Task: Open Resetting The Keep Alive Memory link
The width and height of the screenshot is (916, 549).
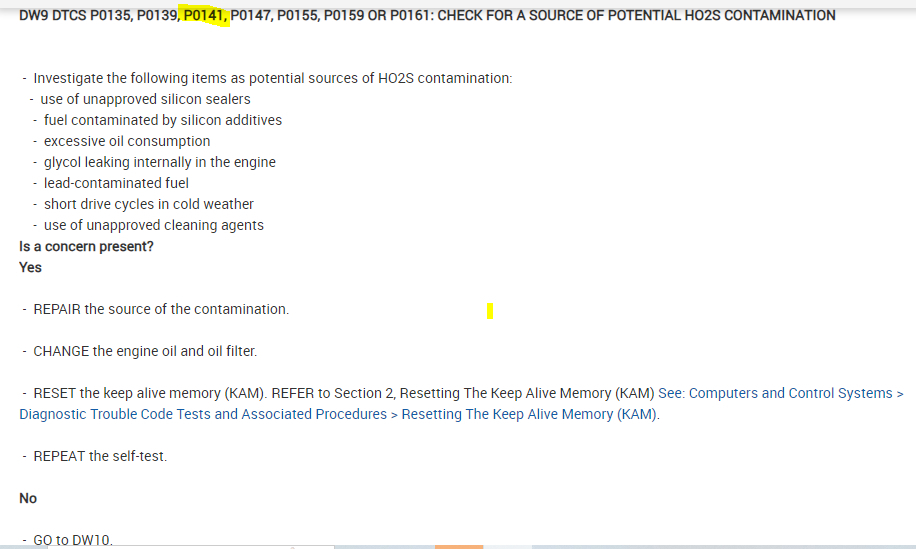Action: [529, 414]
